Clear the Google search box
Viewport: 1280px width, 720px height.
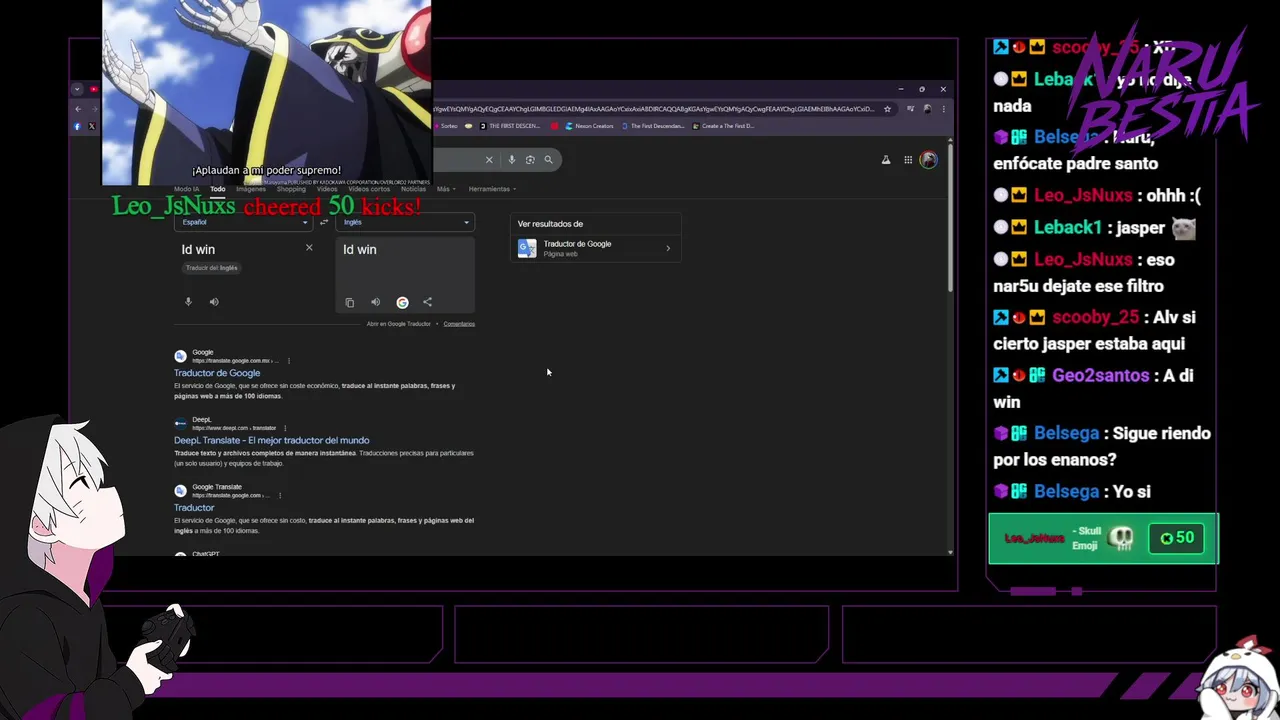coord(489,159)
